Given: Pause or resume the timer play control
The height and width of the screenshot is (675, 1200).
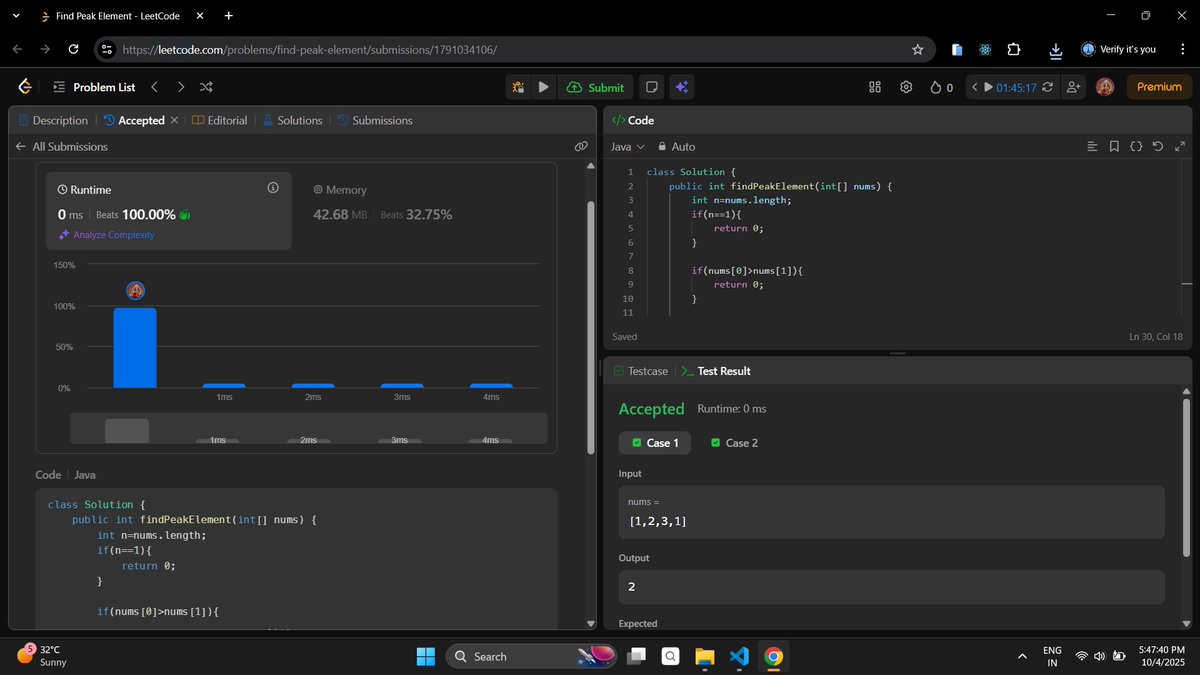Looking at the screenshot, I should click(x=989, y=87).
